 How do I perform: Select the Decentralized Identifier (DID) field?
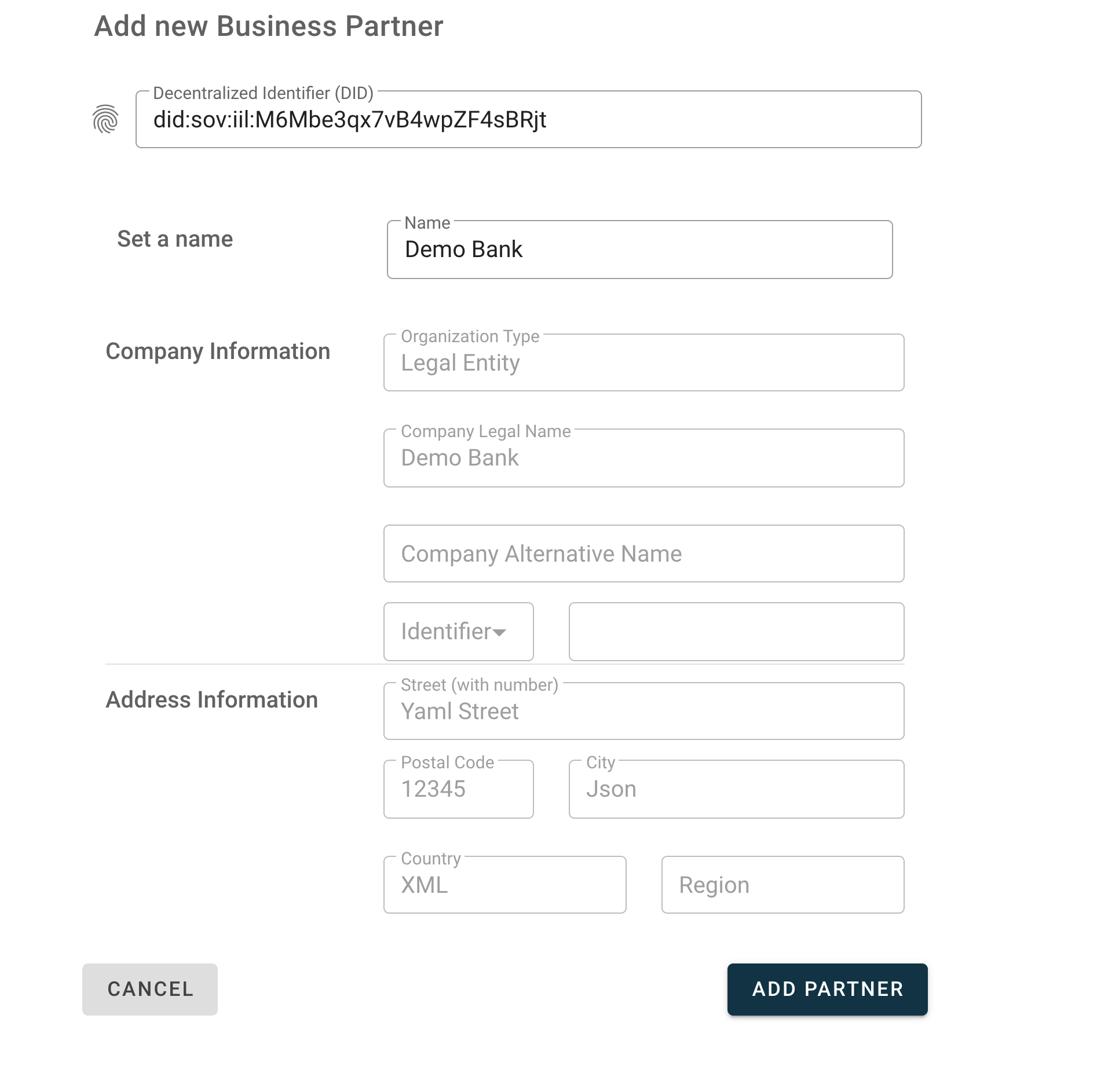coord(527,120)
